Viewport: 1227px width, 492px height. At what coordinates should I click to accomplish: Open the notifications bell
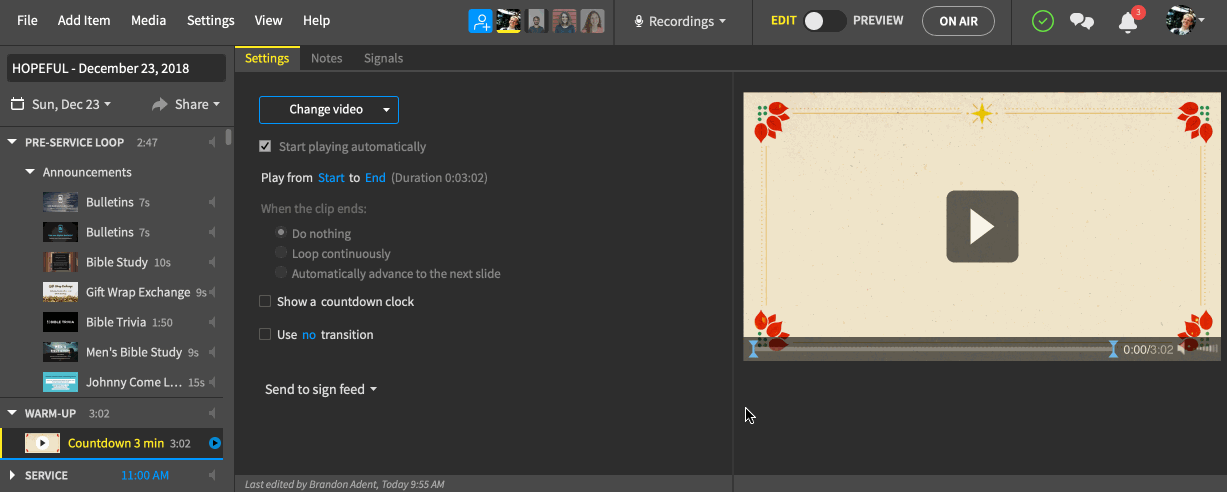(x=1128, y=21)
